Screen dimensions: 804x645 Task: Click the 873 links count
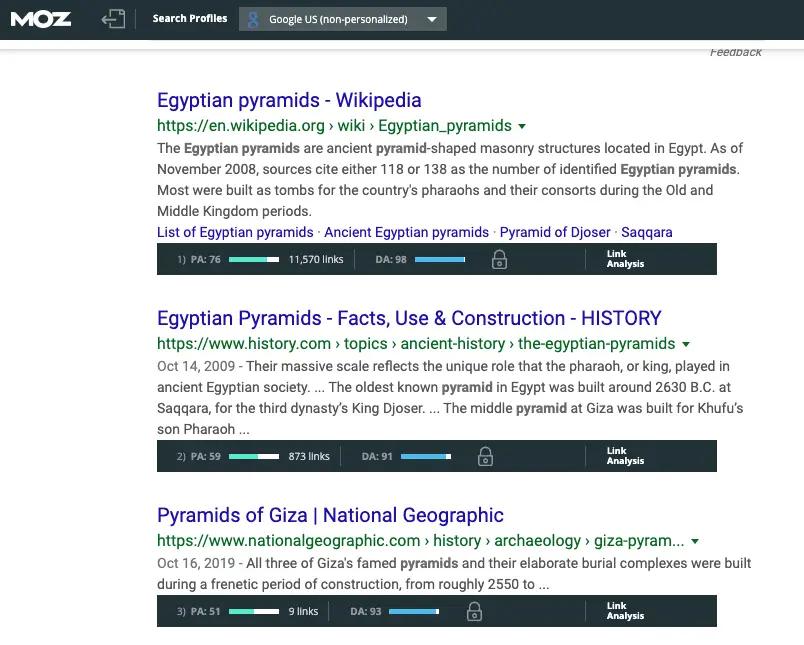click(309, 456)
